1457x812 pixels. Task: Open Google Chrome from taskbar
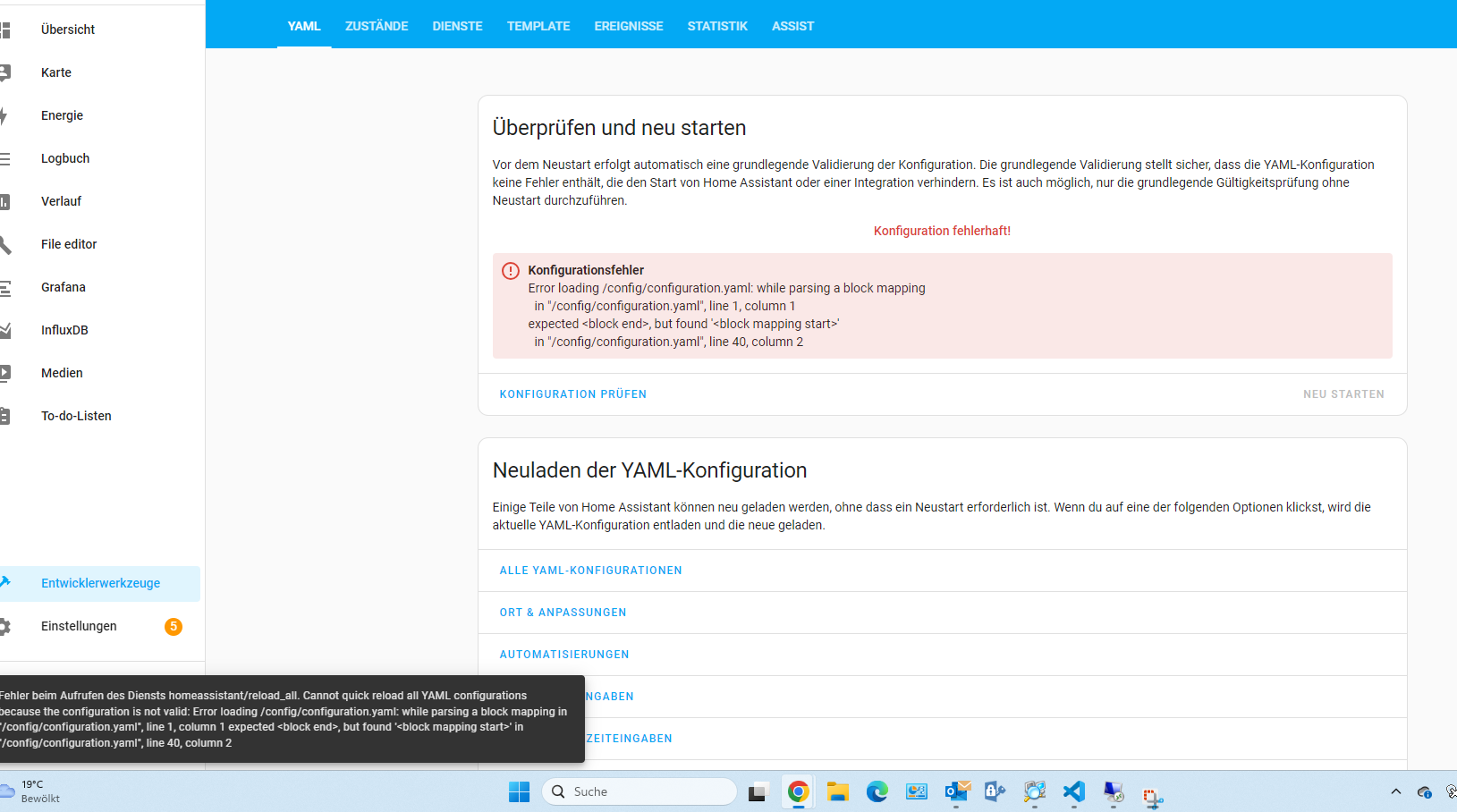pyautogui.click(x=798, y=791)
